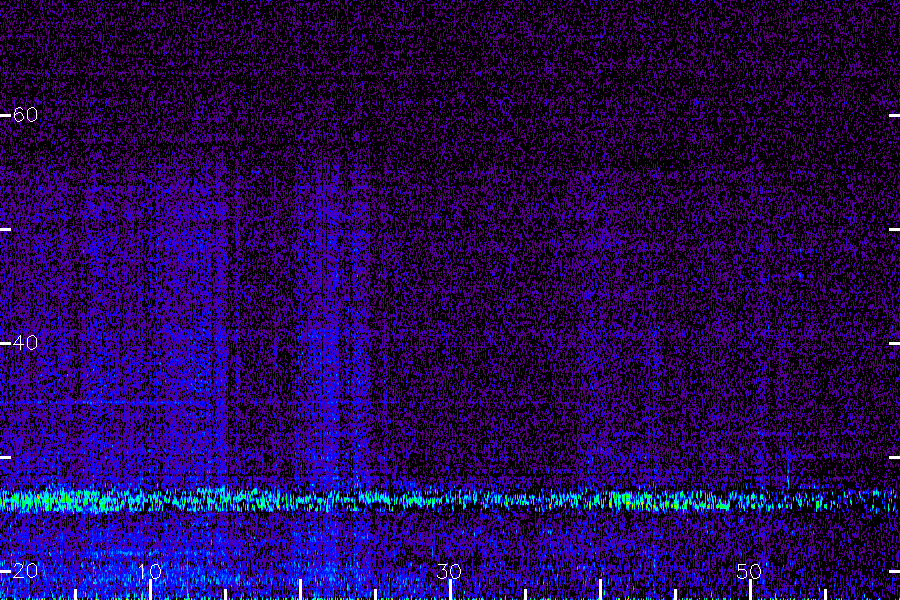The image size is (900, 600).
Task: Select the "50" label on the horizontal axis
Action: pos(749,571)
